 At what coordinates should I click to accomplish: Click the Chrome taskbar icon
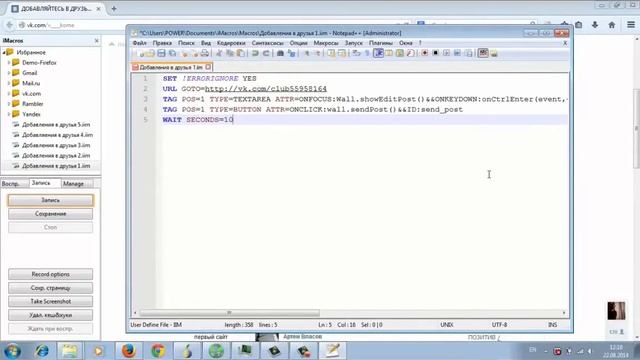coord(158,351)
